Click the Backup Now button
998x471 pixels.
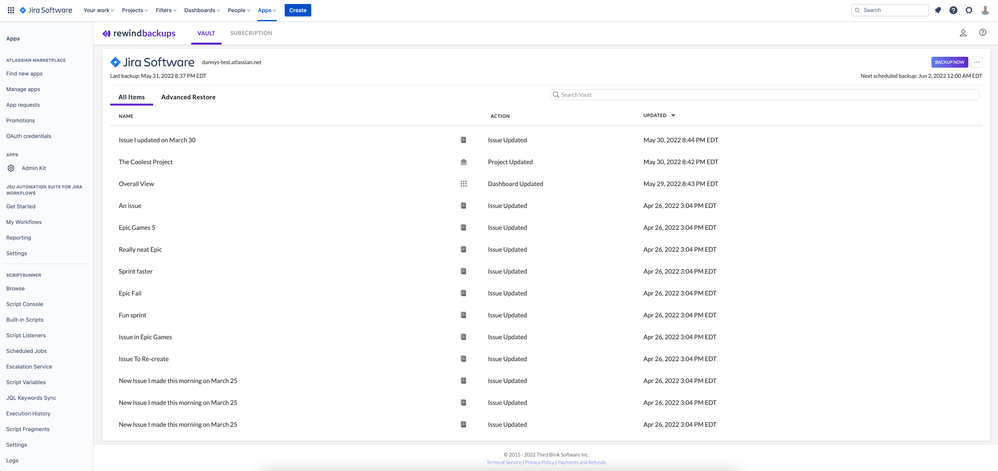[x=950, y=62]
